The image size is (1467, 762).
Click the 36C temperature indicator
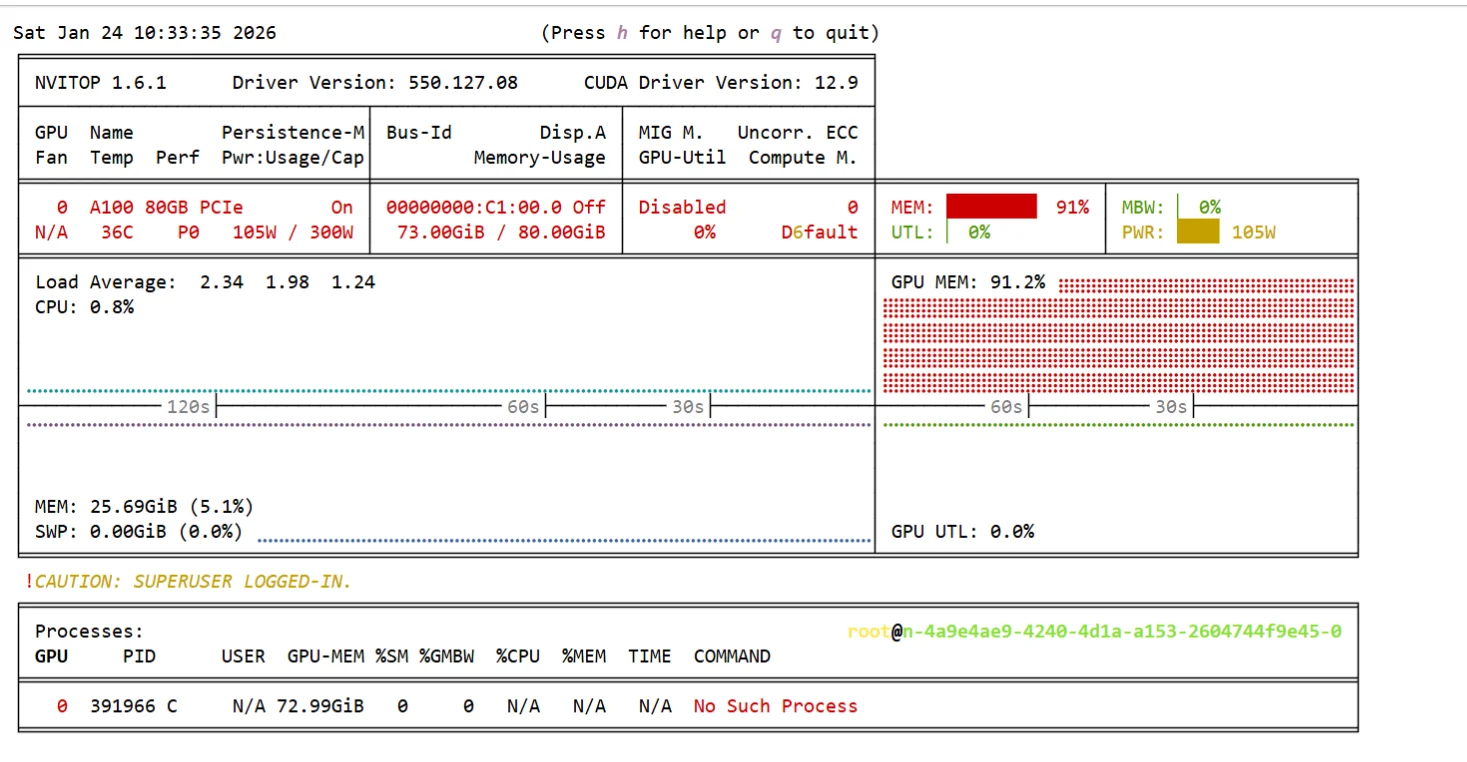pyautogui.click(x=114, y=232)
